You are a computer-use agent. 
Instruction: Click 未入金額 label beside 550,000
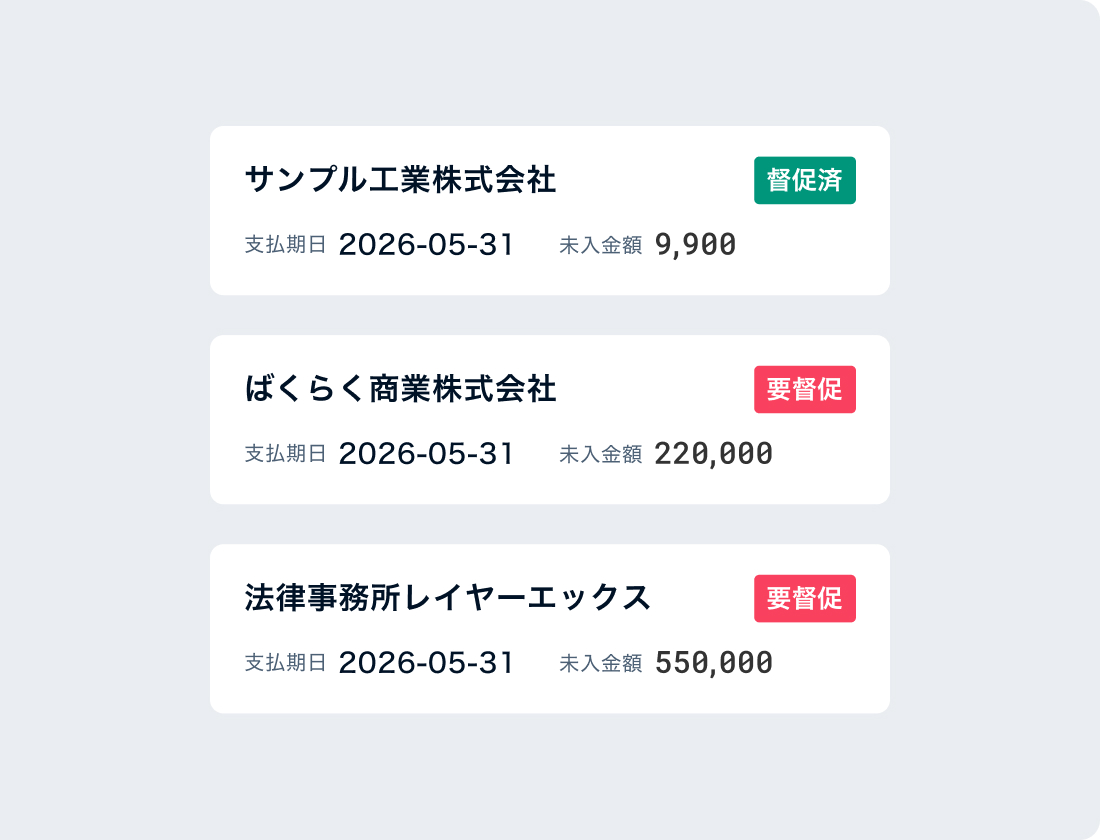[600, 663]
